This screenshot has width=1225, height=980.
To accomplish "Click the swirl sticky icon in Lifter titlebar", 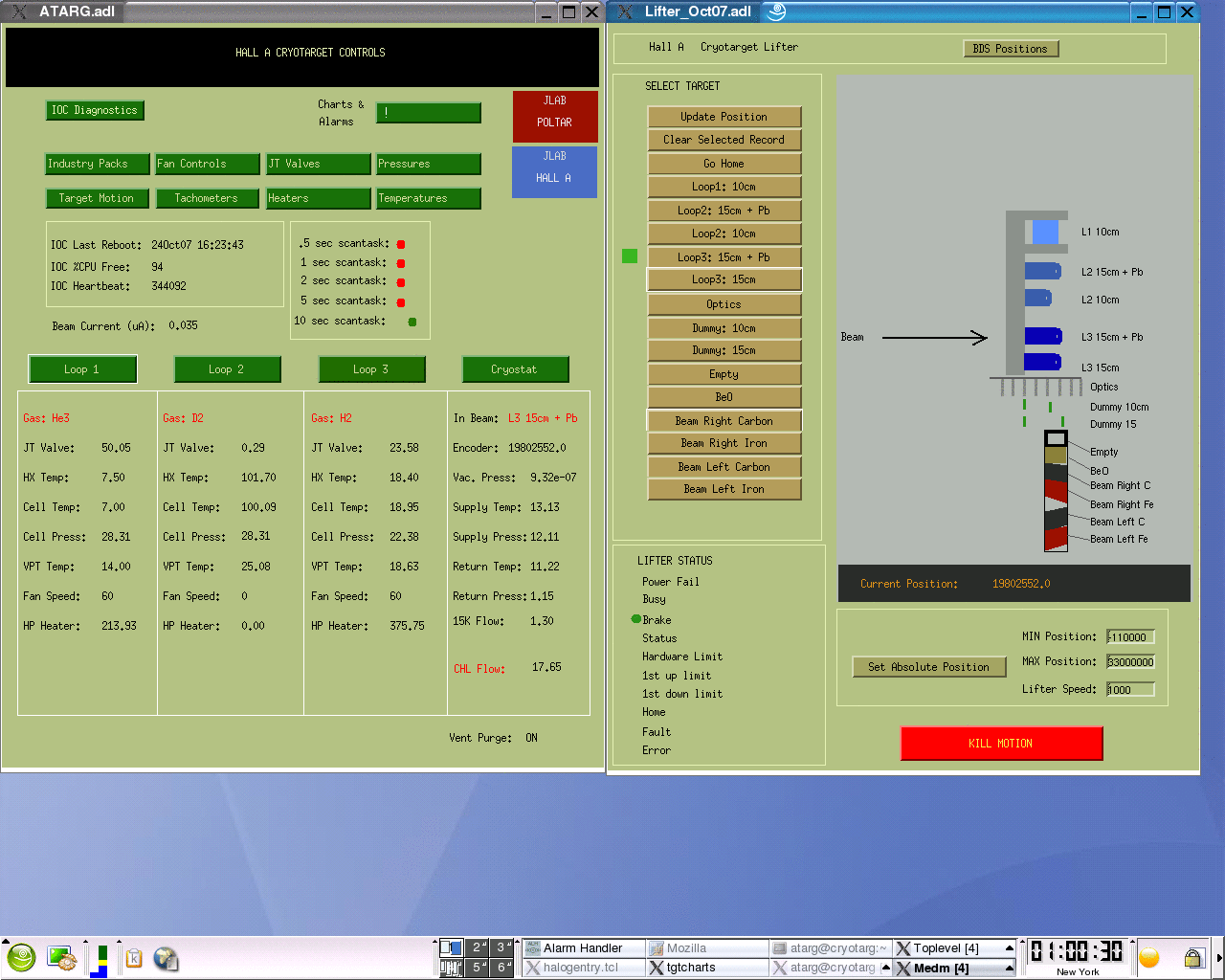I will coord(776,11).
